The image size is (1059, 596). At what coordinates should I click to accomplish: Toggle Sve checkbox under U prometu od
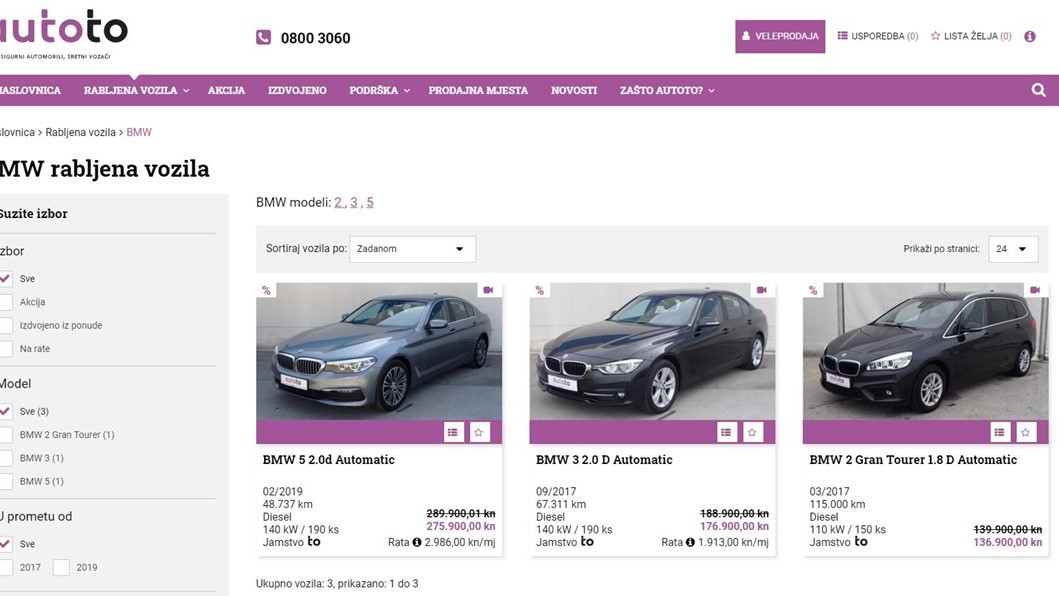(x=5, y=544)
